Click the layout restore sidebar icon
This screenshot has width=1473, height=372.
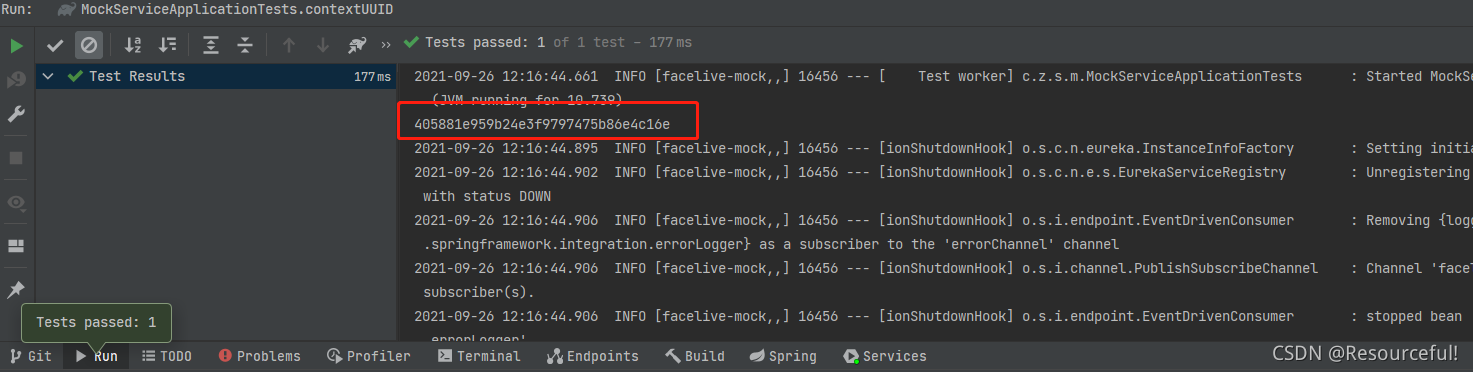pyautogui.click(x=16, y=246)
